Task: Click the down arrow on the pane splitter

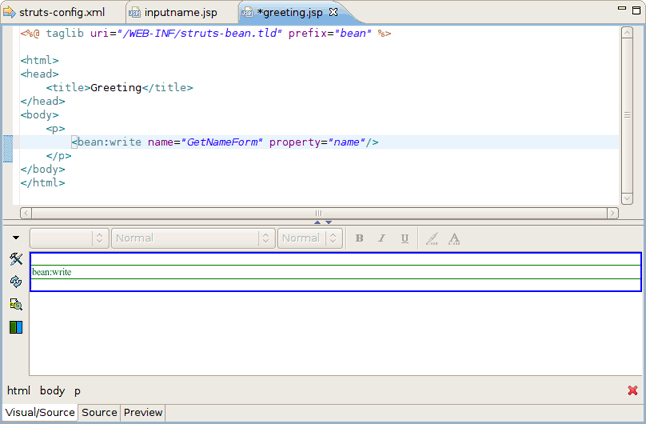Action: point(328,223)
